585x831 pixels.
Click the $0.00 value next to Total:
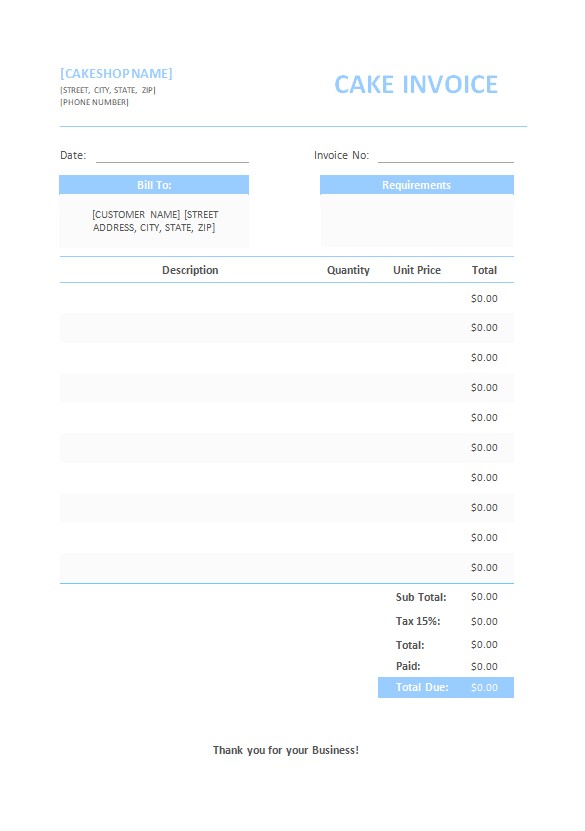(484, 644)
